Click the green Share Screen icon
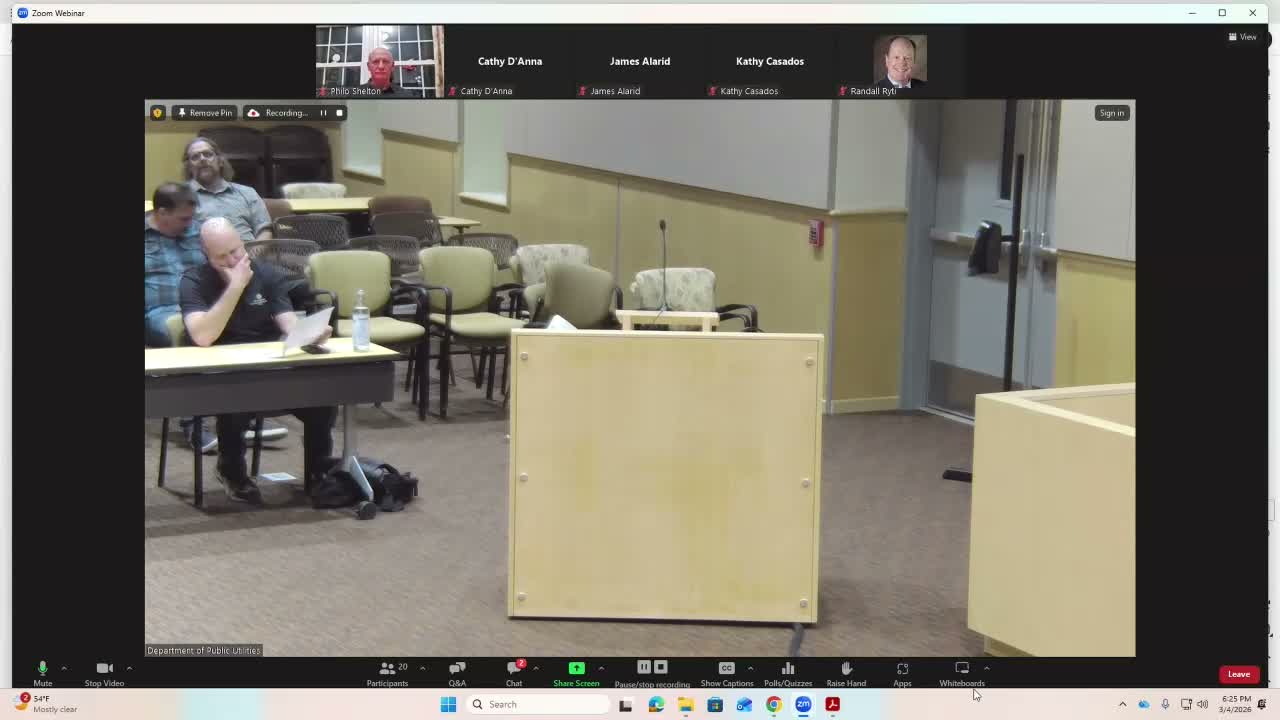 576,668
